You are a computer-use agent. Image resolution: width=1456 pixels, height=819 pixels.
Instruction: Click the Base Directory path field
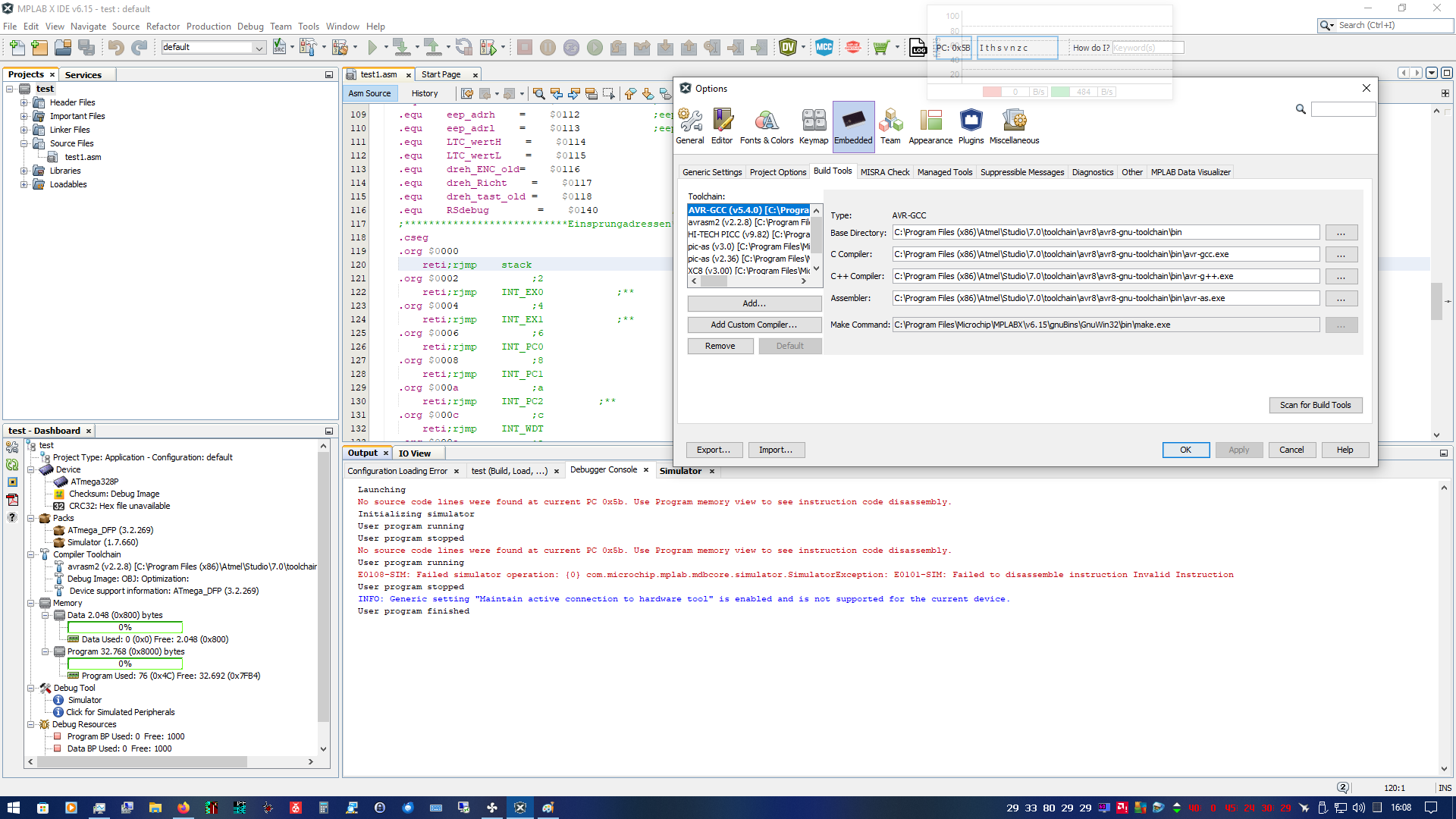pyautogui.click(x=1106, y=232)
